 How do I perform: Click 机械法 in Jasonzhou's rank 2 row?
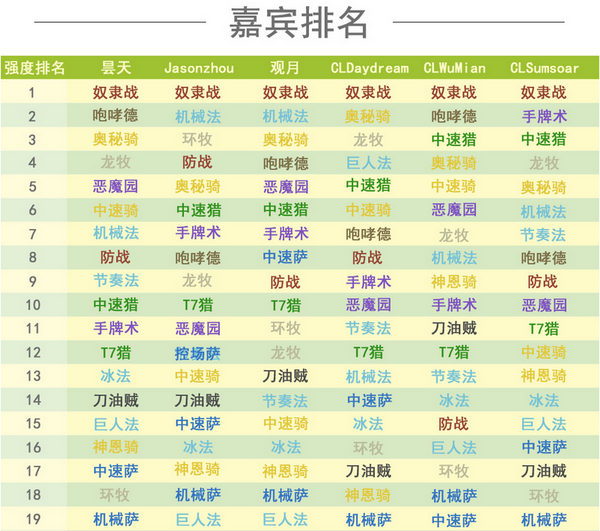tap(198, 116)
